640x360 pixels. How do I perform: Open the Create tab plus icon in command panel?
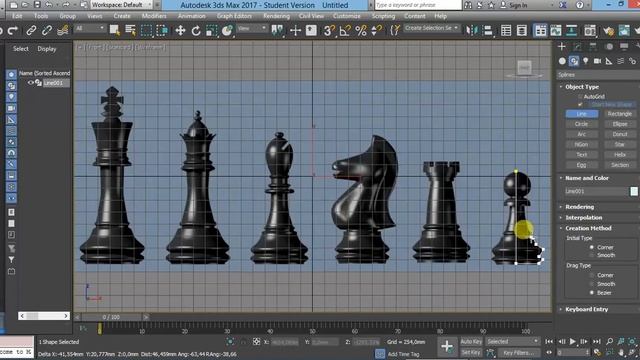pos(562,47)
